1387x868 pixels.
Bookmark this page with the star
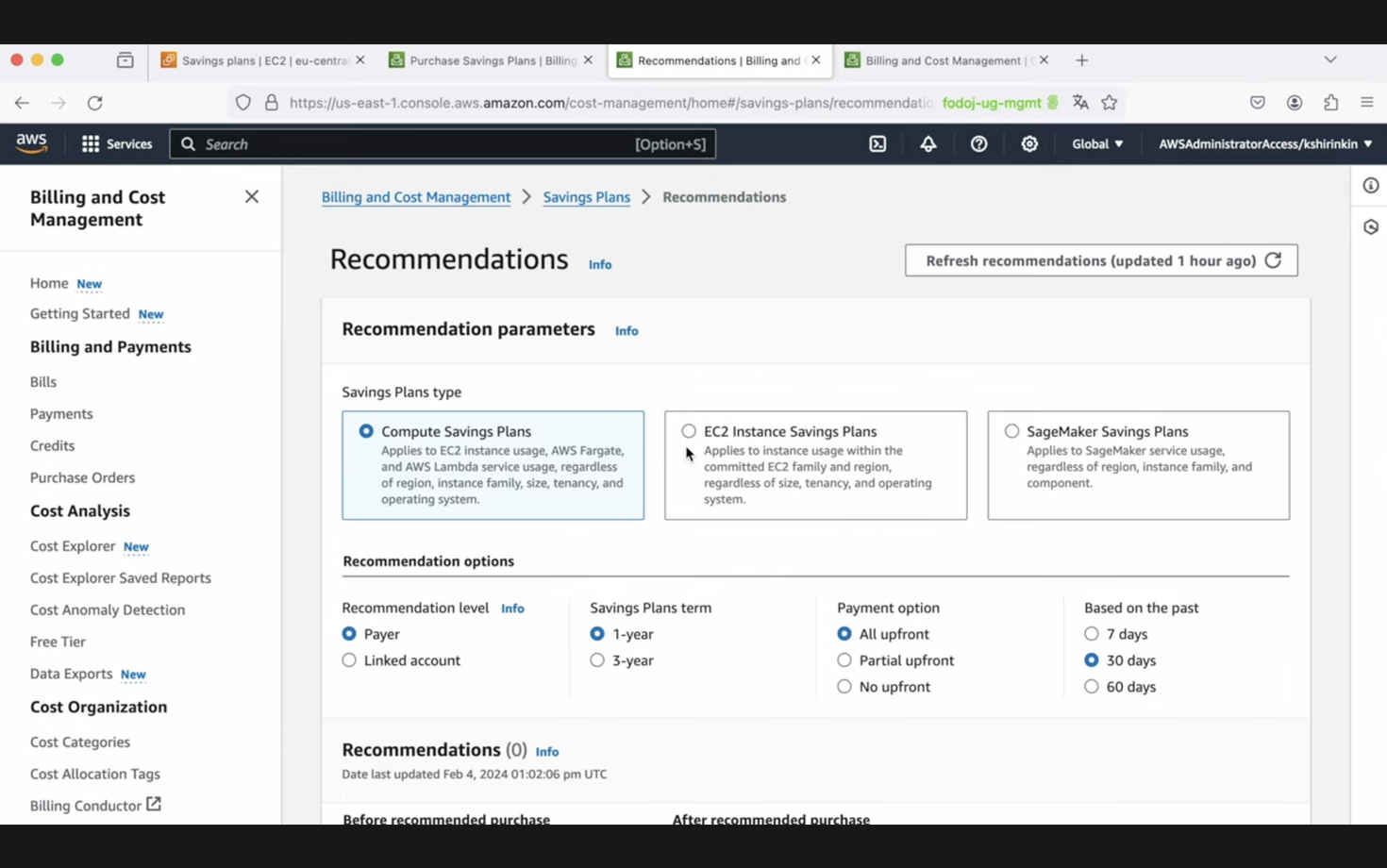1110,103
